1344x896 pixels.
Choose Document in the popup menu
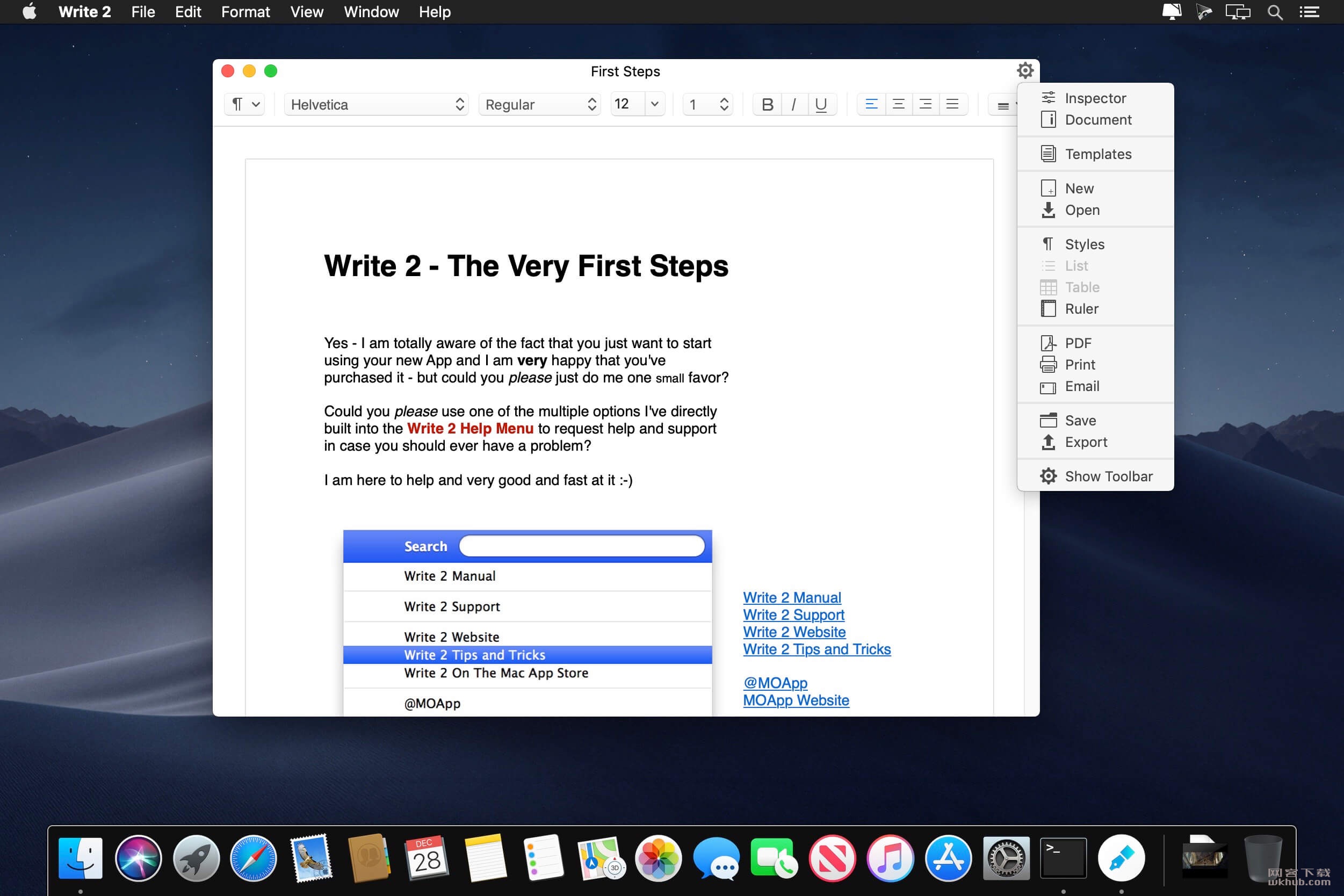pyautogui.click(x=1095, y=120)
